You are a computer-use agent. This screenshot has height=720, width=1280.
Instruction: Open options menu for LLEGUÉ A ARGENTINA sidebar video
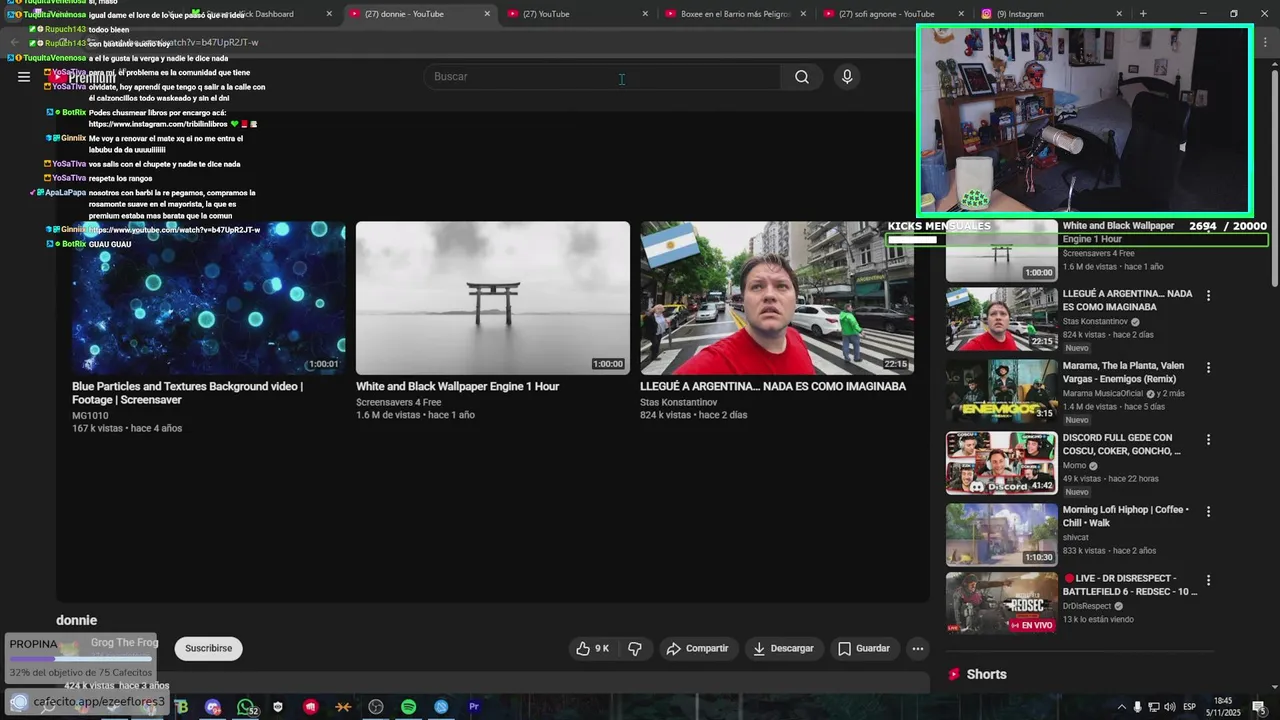[x=1208, y=296]
